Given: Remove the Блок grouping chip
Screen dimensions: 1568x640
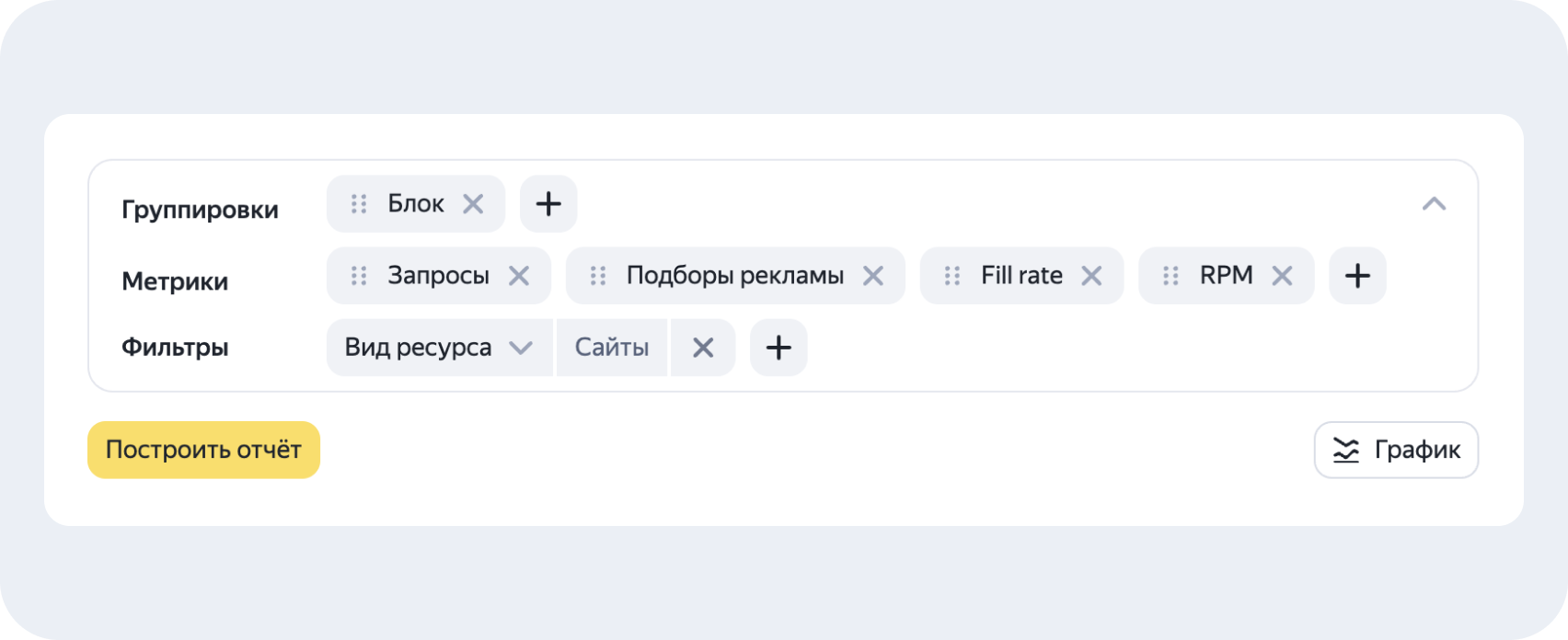Looking at the screenshot, I should pyautogui.click(x=473, y=204).
